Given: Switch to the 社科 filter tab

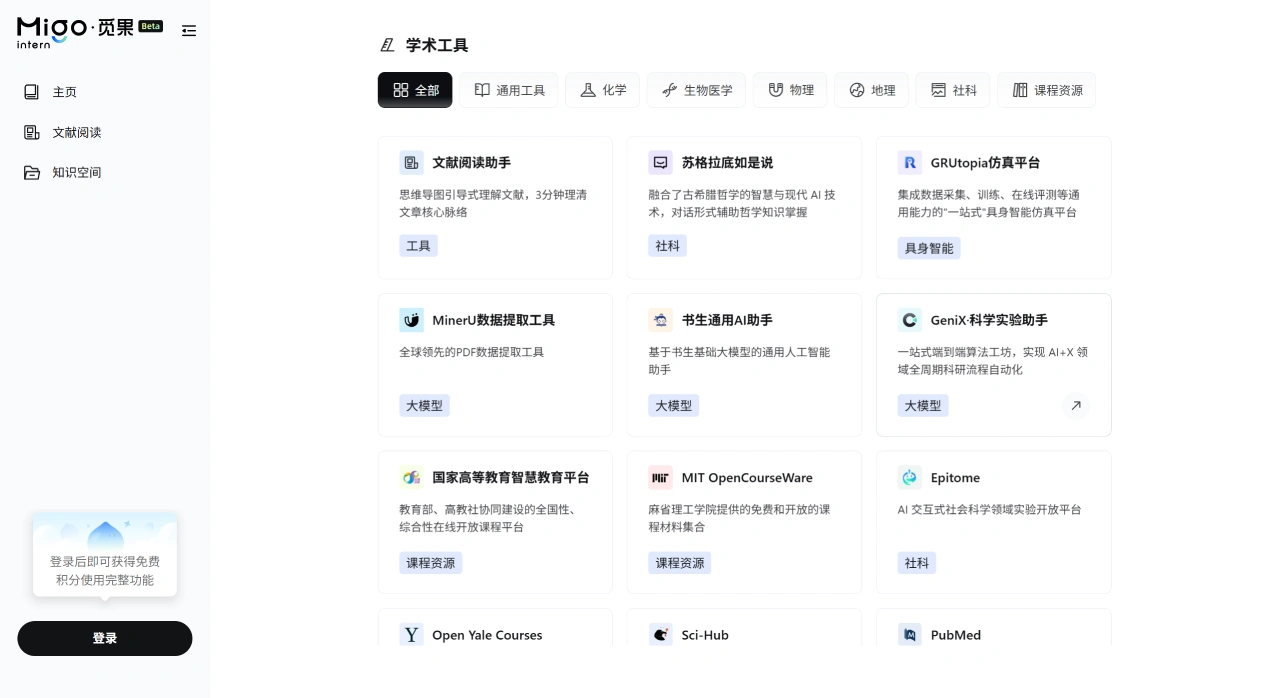Looking at the screenshot, I should (x=953, y=90).
